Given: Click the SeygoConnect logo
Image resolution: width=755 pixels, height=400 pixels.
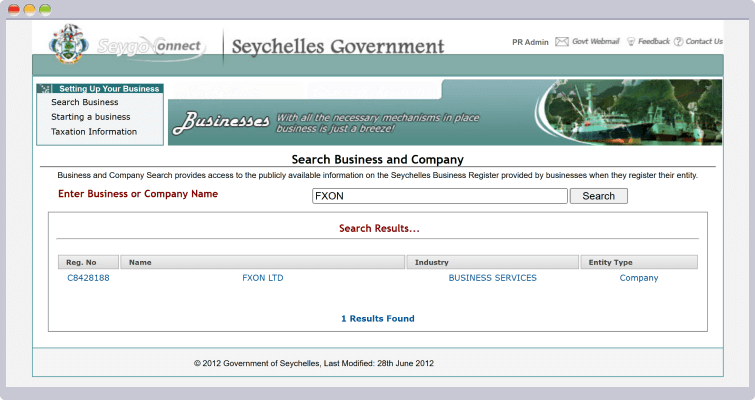Looking at the screenshot, I should (x=151, y=48).
